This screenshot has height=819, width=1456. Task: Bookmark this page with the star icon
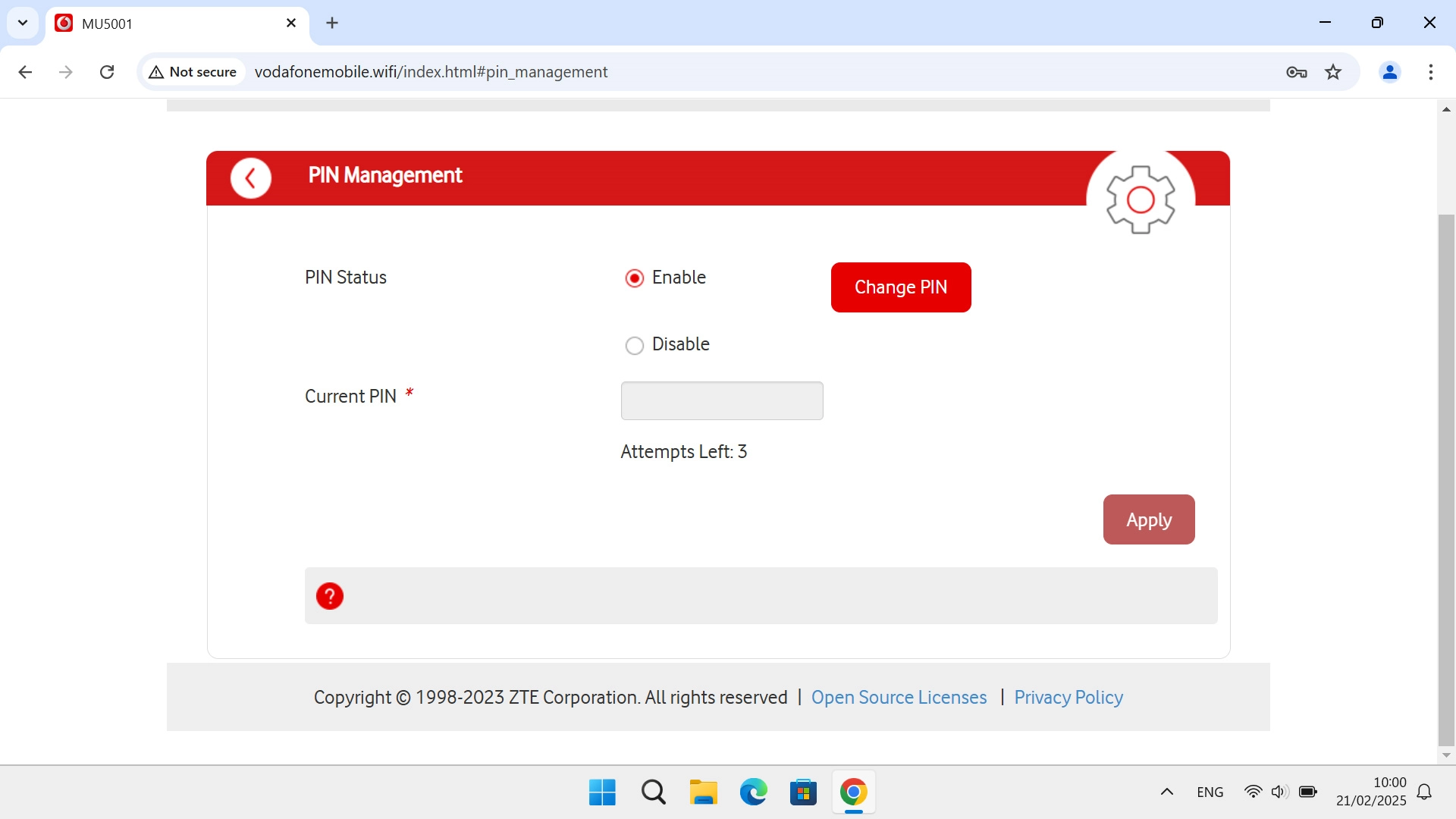pos(1333,72)
